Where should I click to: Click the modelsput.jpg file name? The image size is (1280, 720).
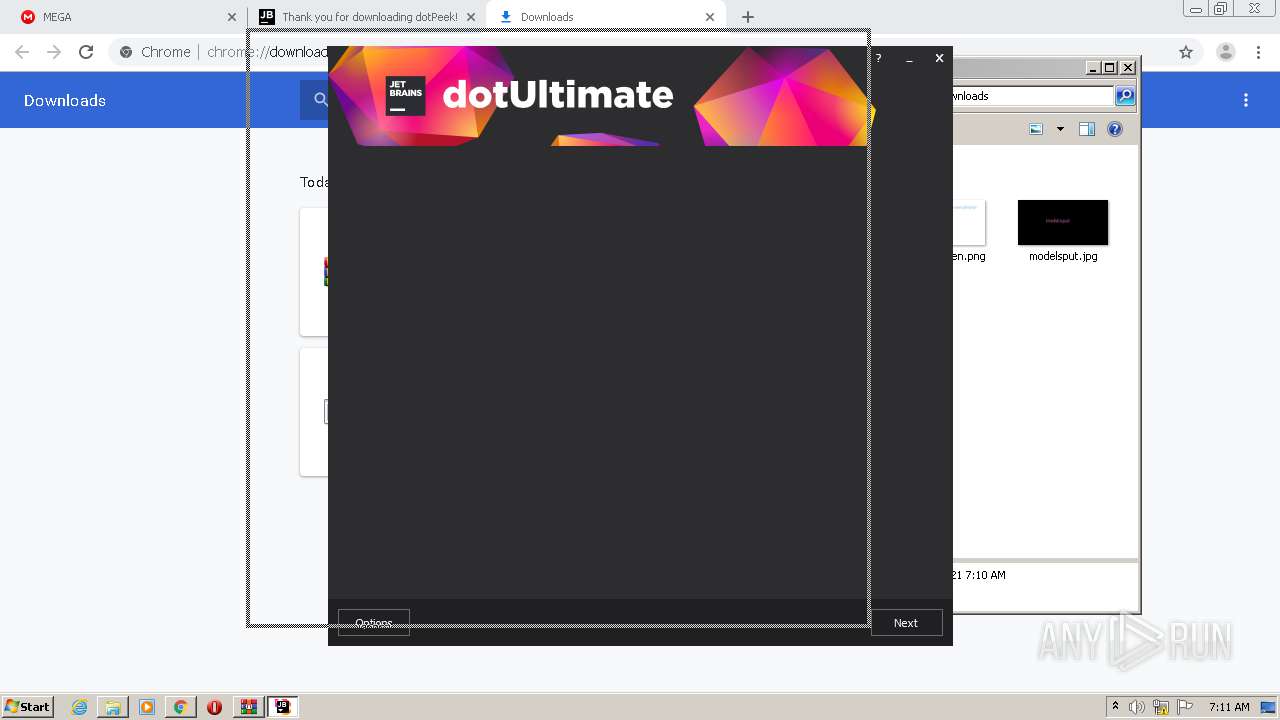tap(1063, 256)
